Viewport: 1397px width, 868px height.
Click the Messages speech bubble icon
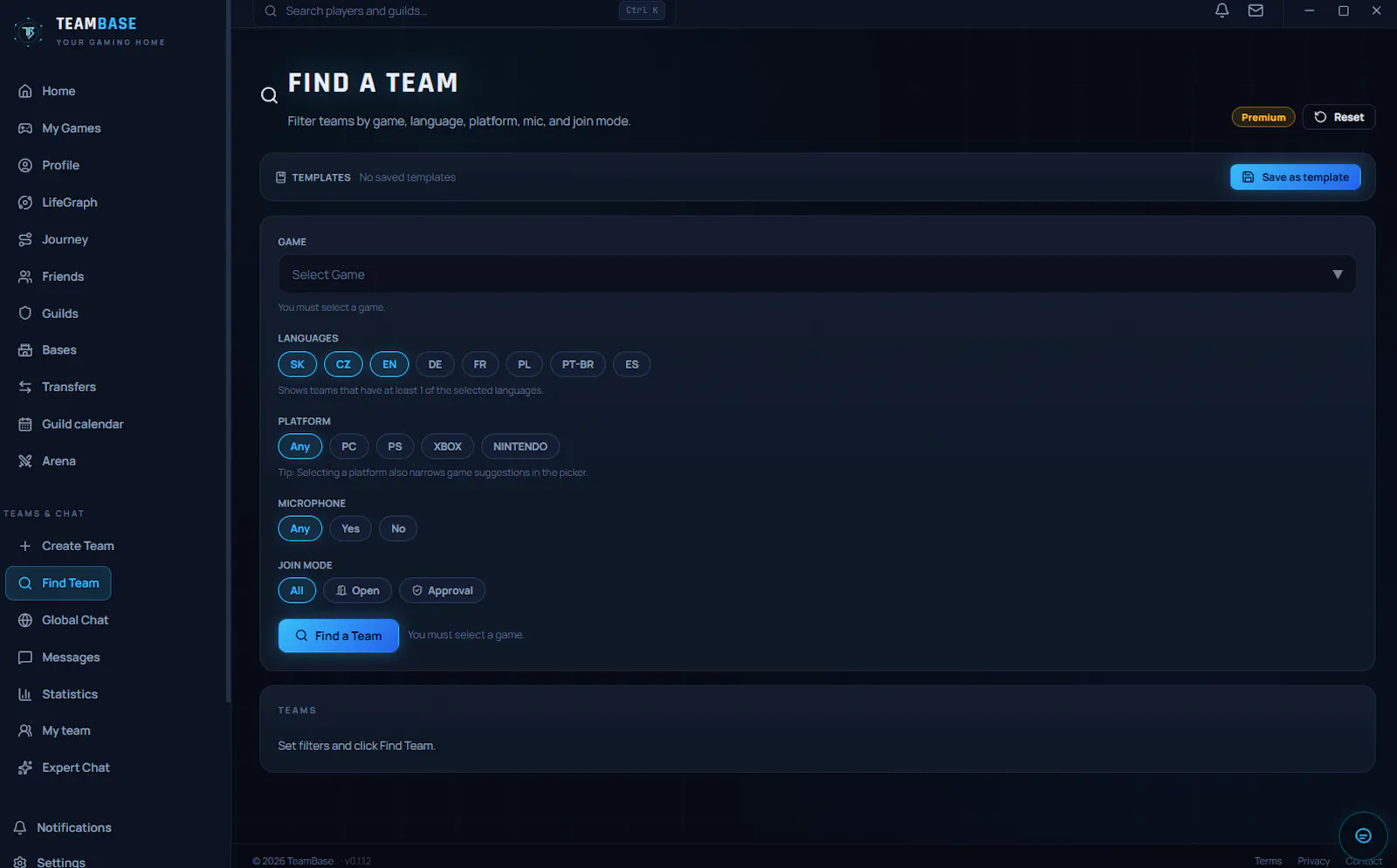point(25,658)
